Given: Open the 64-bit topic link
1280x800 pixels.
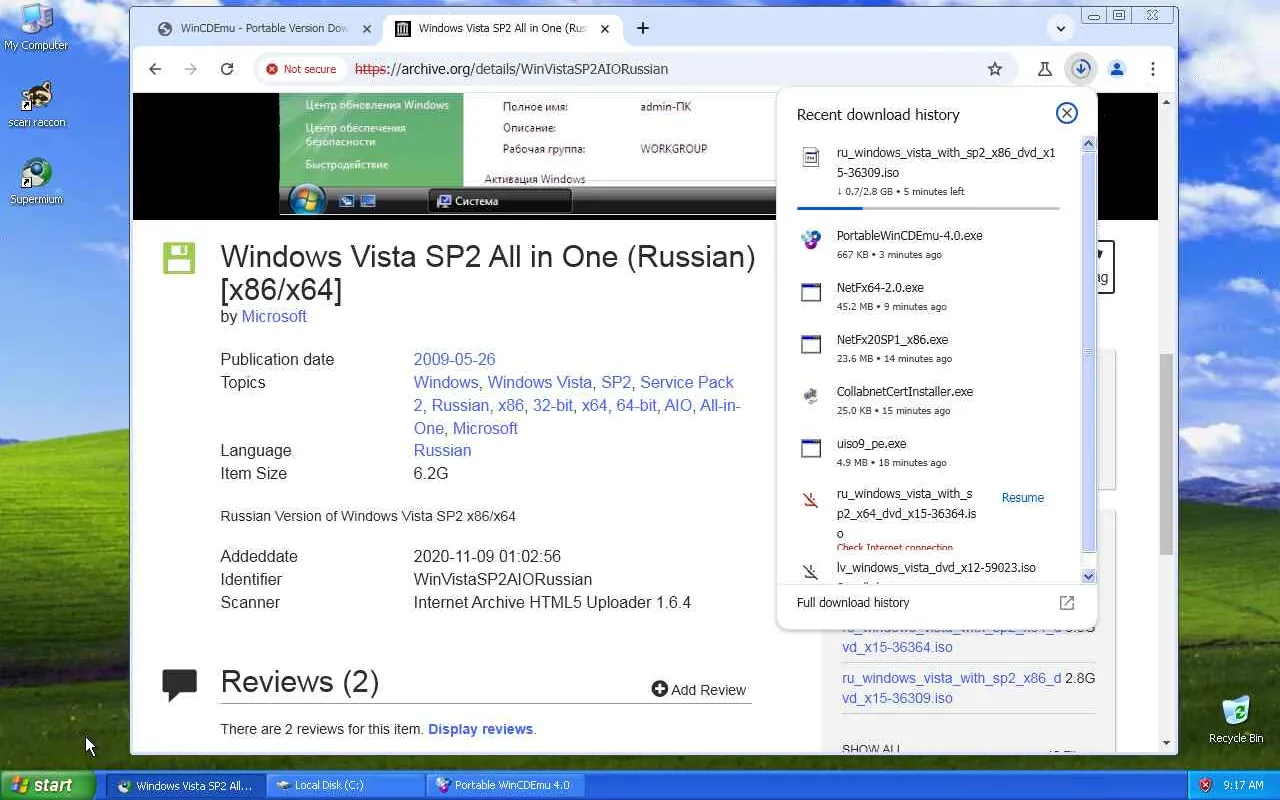Looking at the screenshot, I should coord(636,405).
